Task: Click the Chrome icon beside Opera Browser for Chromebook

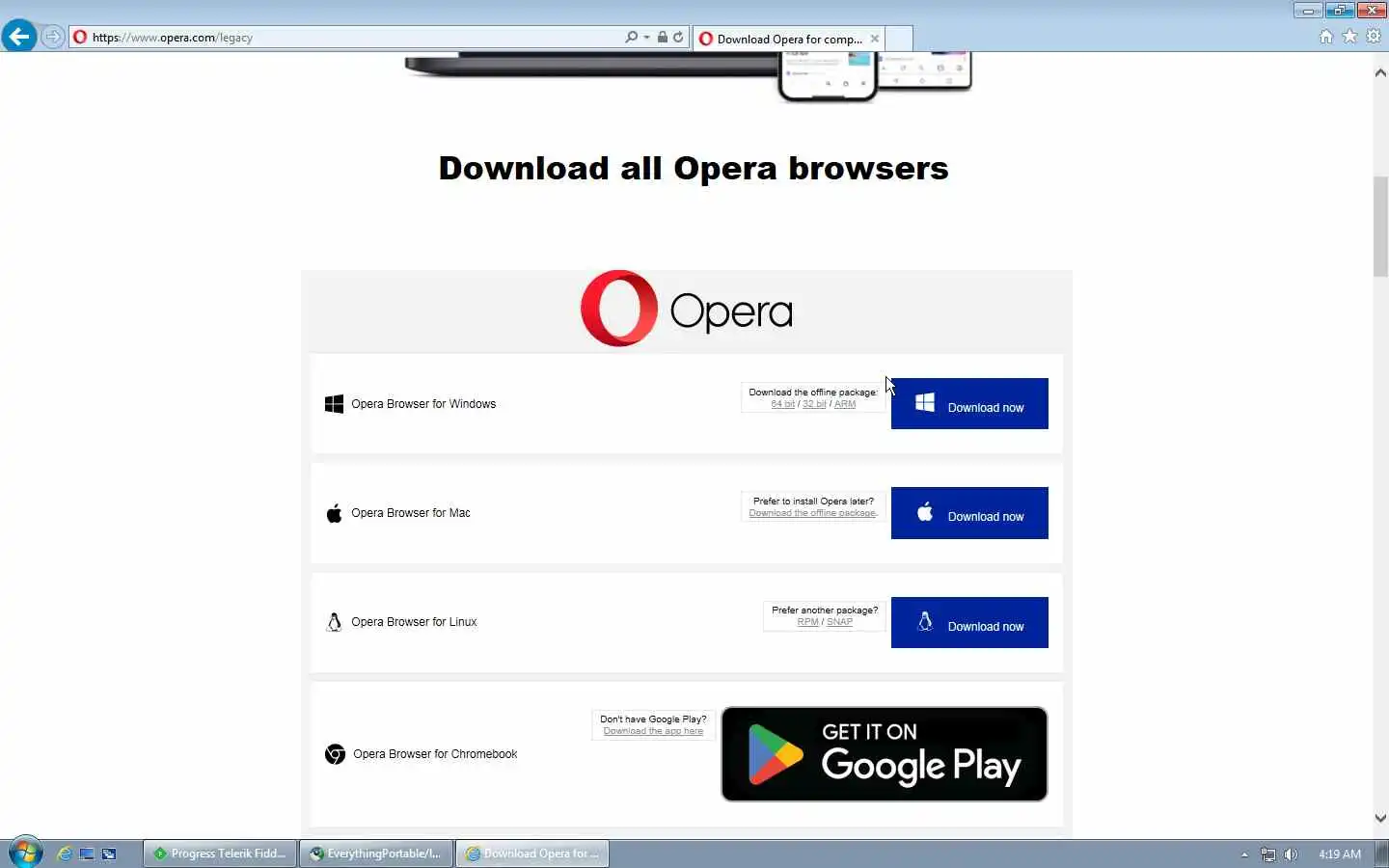Action: pyautogui.click(x=335, y=754)
